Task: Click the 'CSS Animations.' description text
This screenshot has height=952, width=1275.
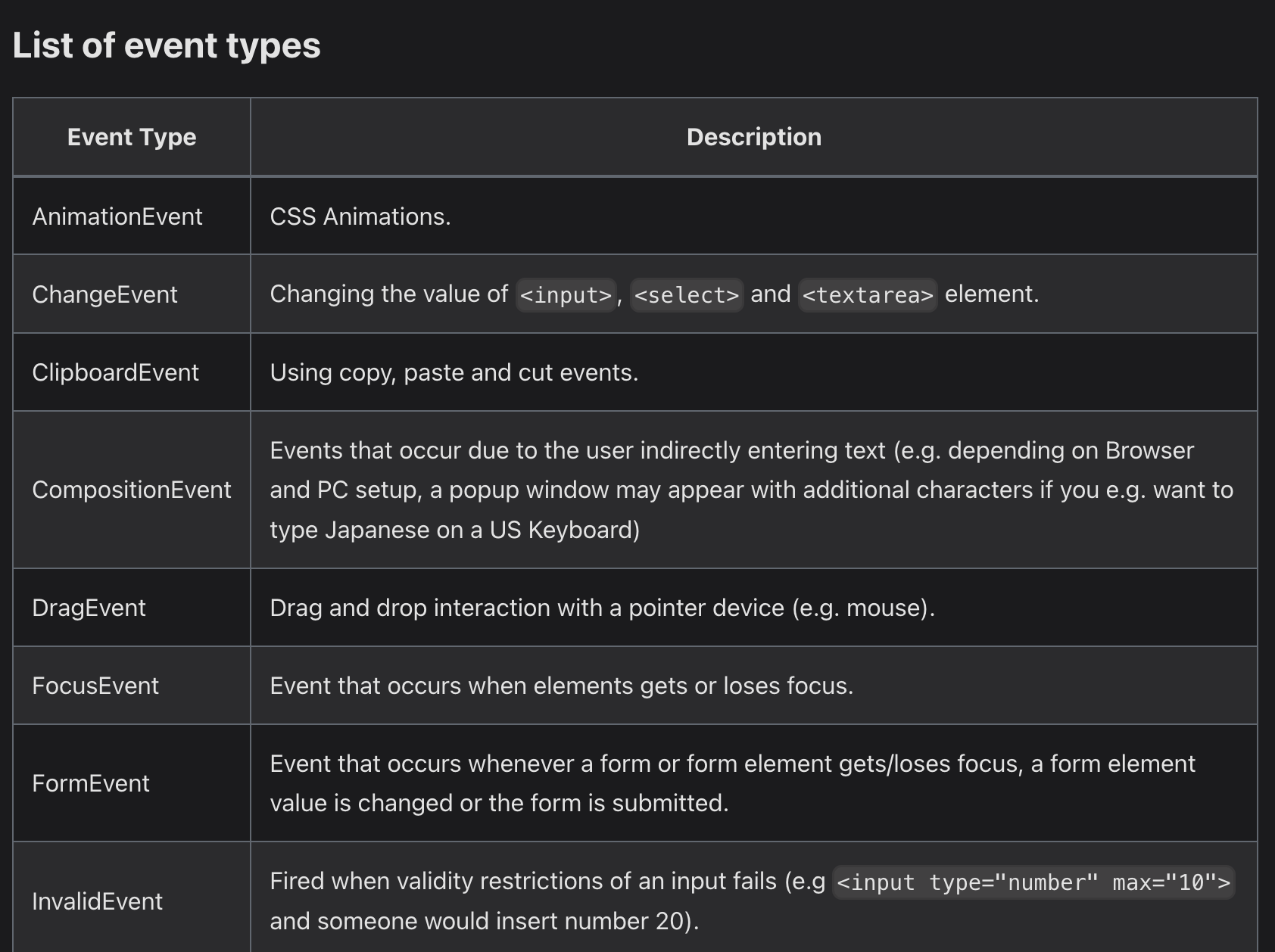Action: coord(360,216)
